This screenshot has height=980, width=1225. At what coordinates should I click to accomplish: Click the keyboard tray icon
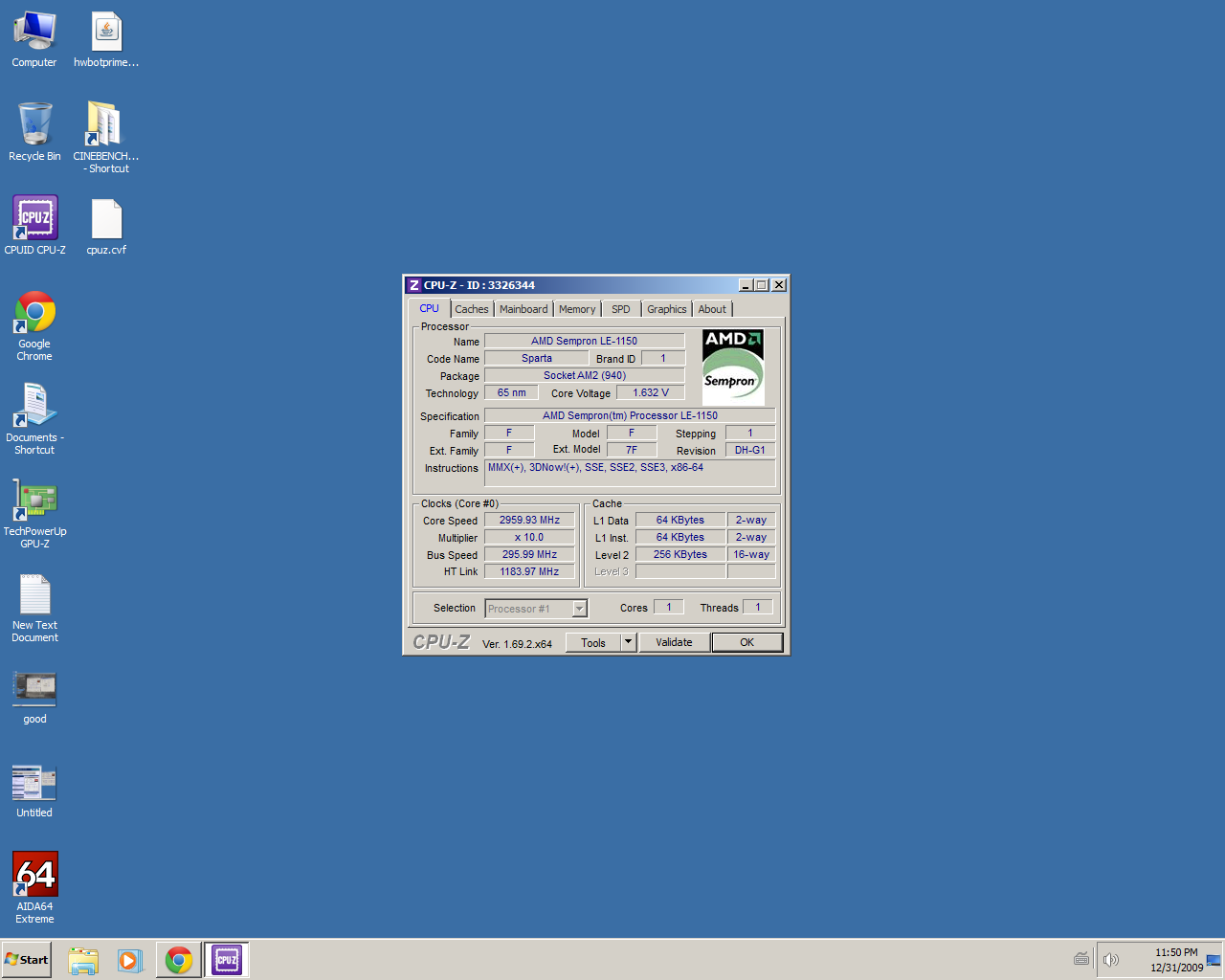pyautogui.click(x=1081, y=960)
